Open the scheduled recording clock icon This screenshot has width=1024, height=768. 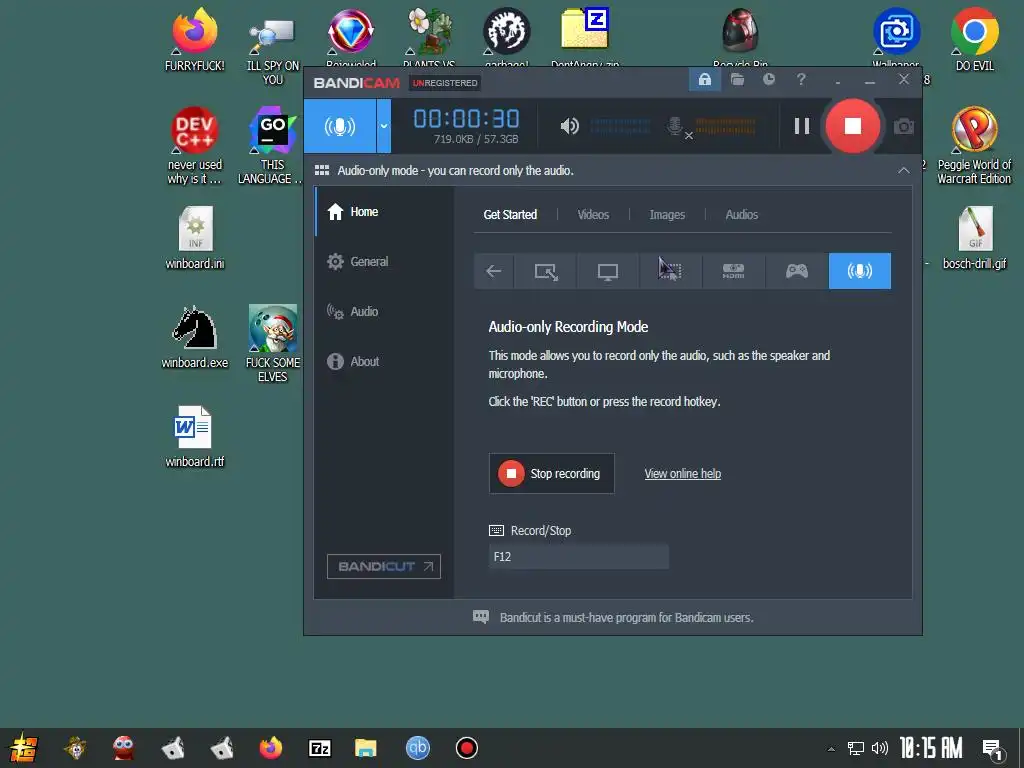pos(769,80)
